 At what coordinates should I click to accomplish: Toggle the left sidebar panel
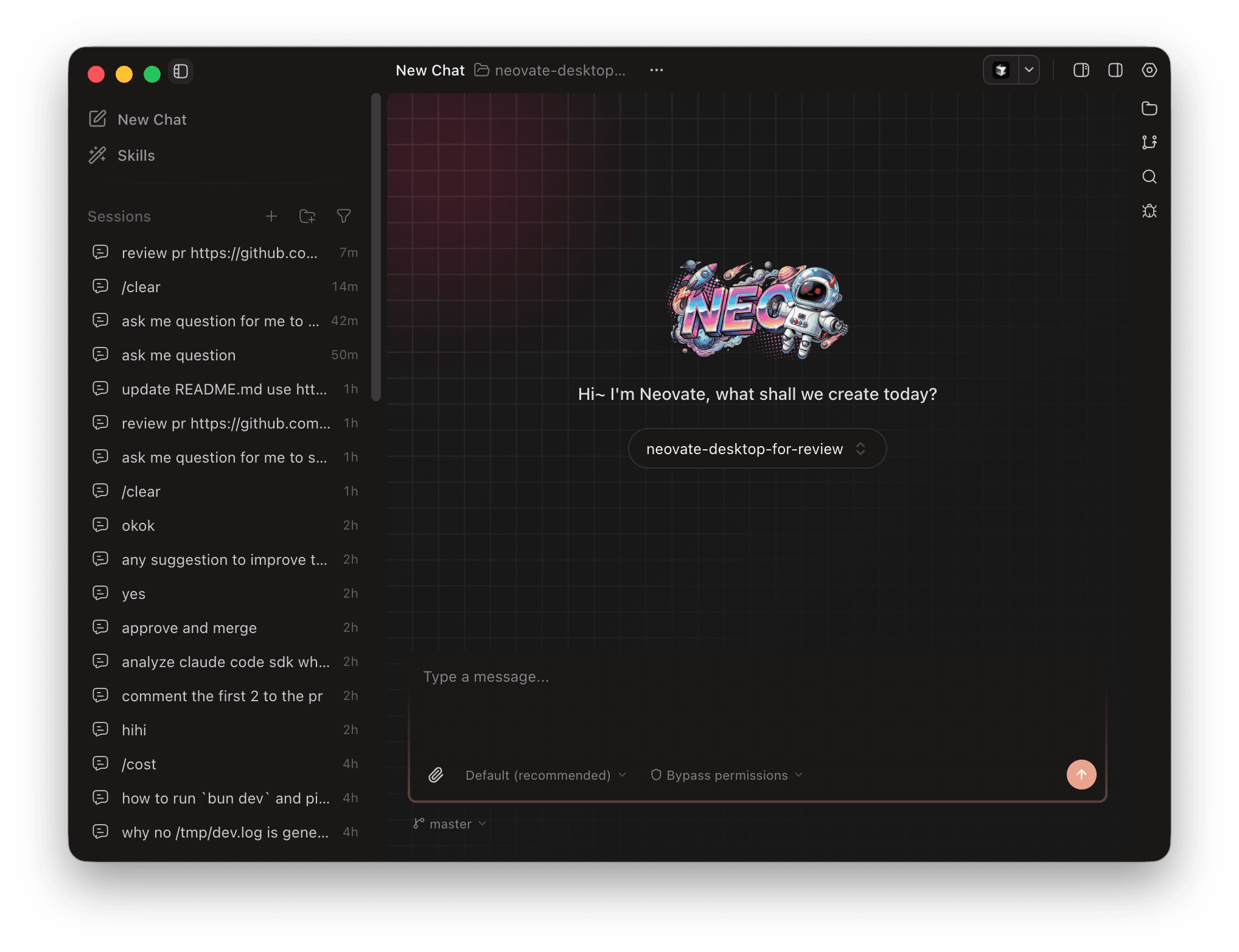(181, 71)
